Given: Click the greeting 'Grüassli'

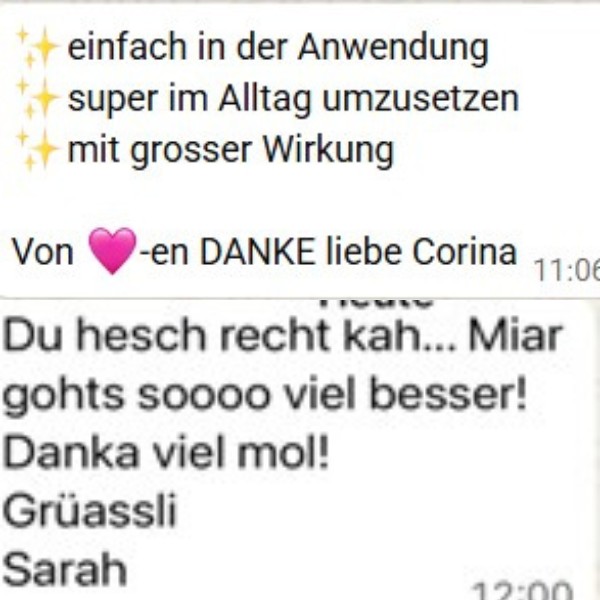Looking at the screenshot, I should (90, 510).
